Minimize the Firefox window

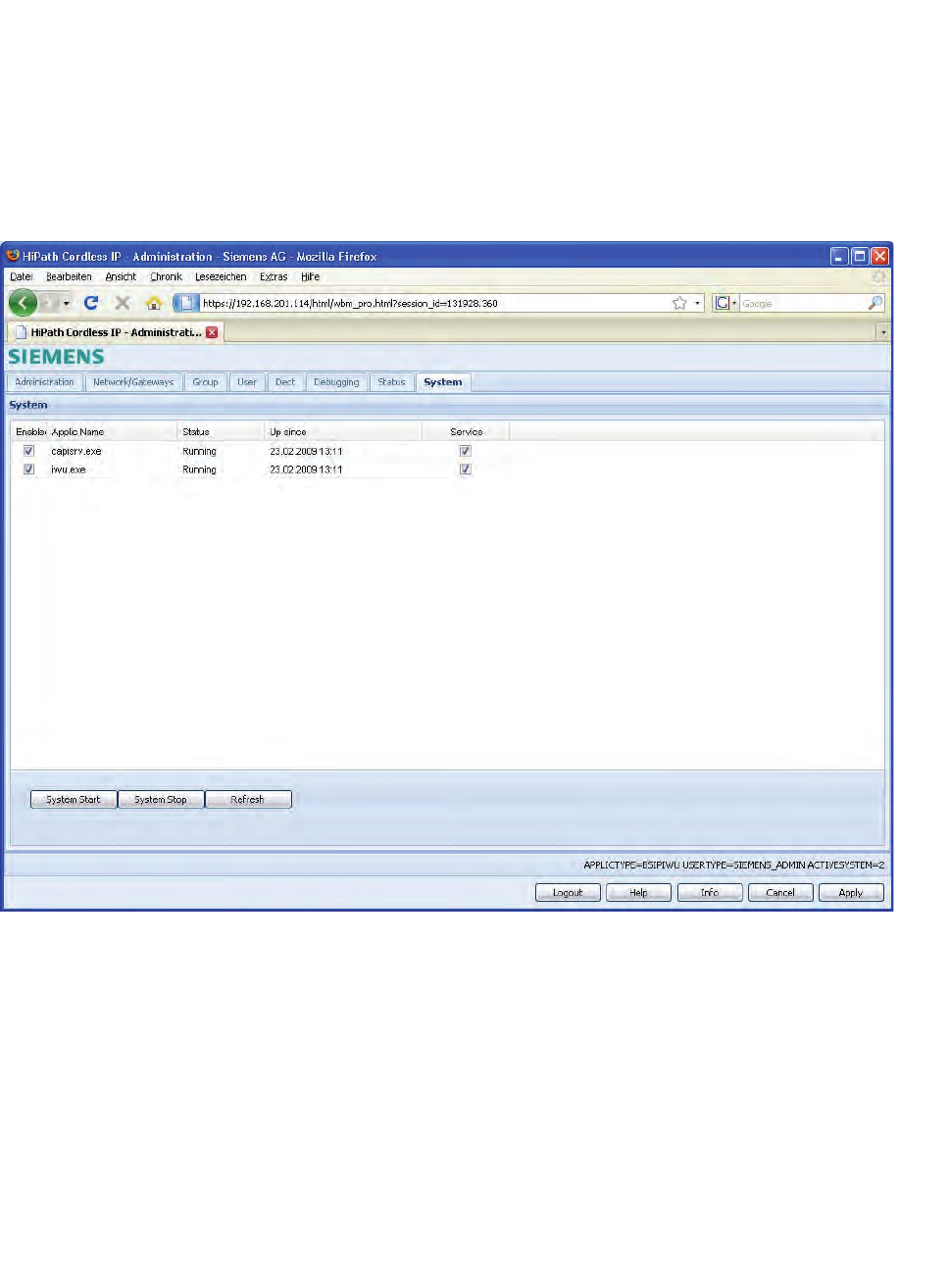pyautogui.click(x=839, y=256)
